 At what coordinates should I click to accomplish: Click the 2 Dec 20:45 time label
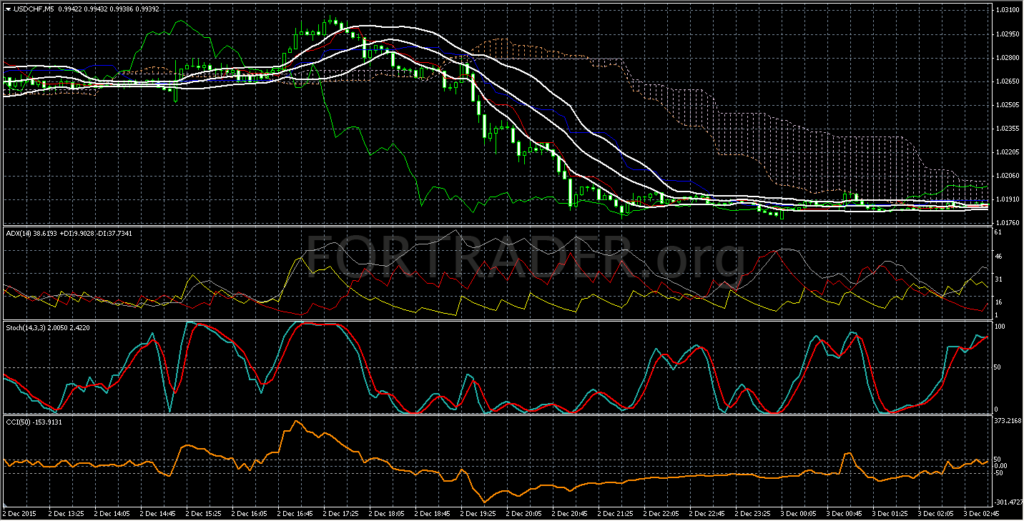tap(571, 514)
